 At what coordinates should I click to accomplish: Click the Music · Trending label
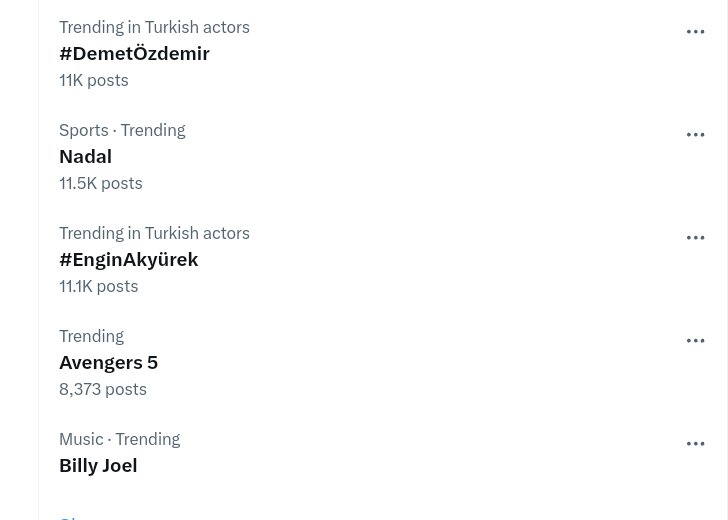click(119, 439)
